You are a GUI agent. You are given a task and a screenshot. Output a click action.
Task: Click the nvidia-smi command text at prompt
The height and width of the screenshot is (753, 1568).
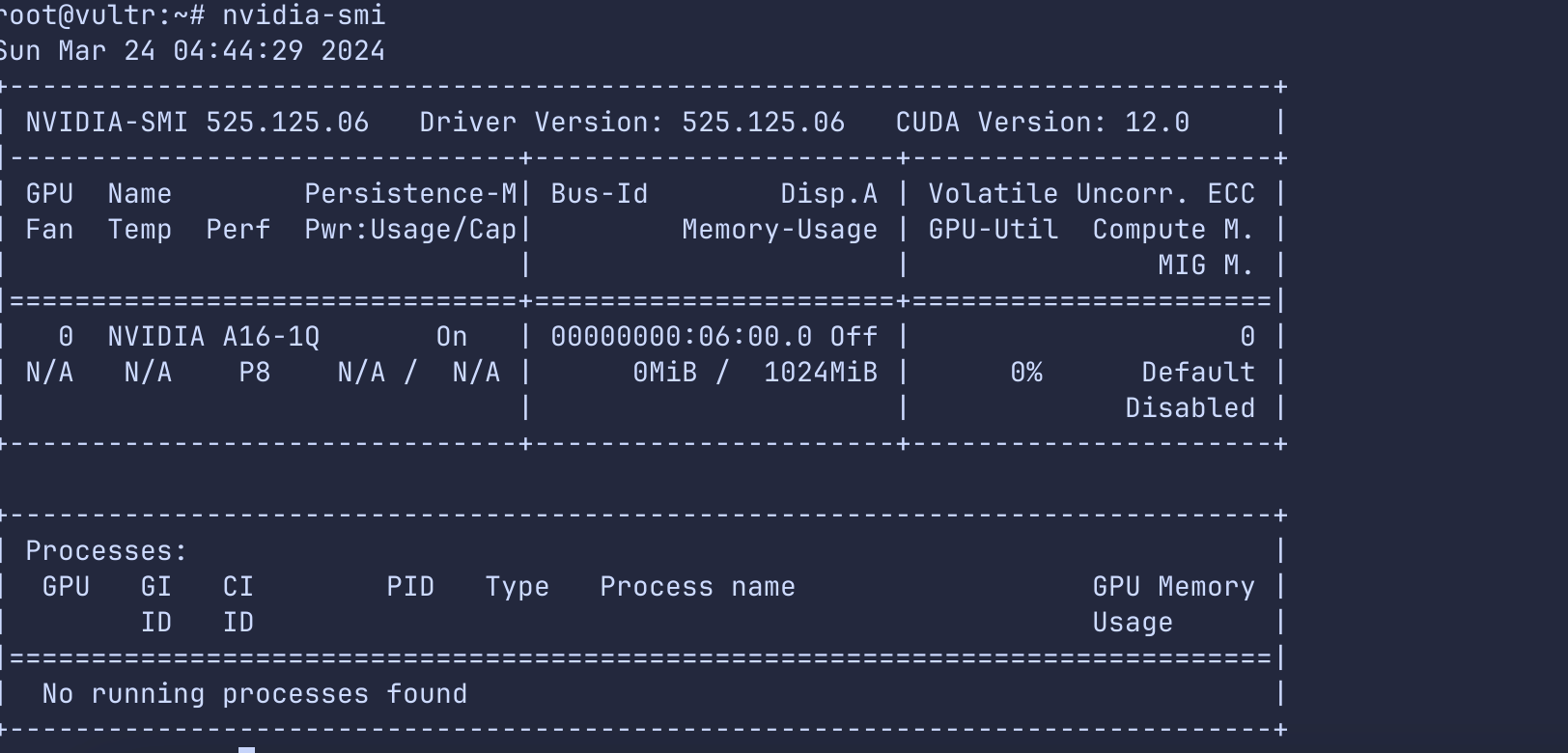[x=303, y=15]
